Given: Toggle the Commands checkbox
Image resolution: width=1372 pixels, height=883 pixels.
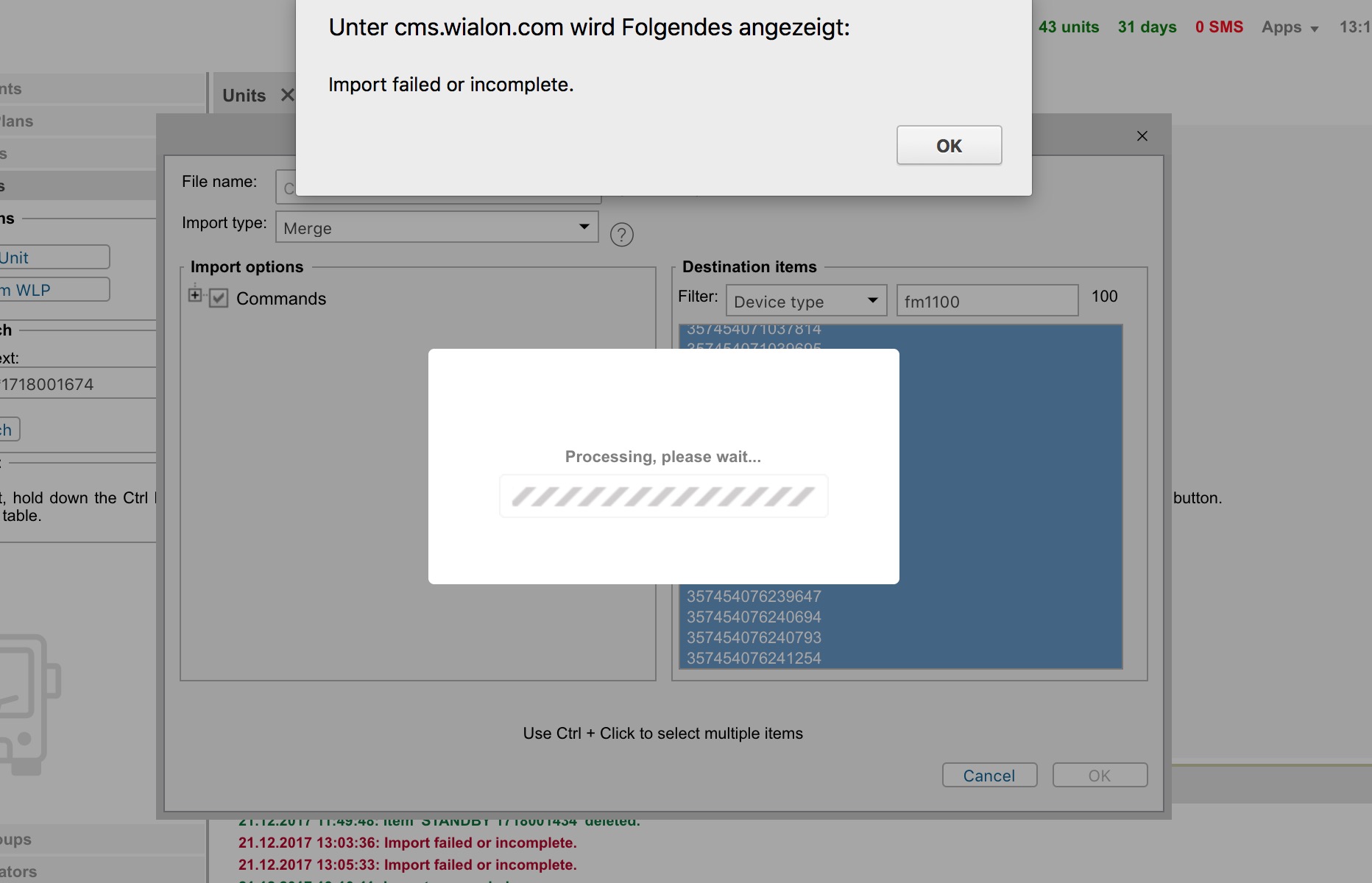Looking at the screenshot, I should pos(219,298).
